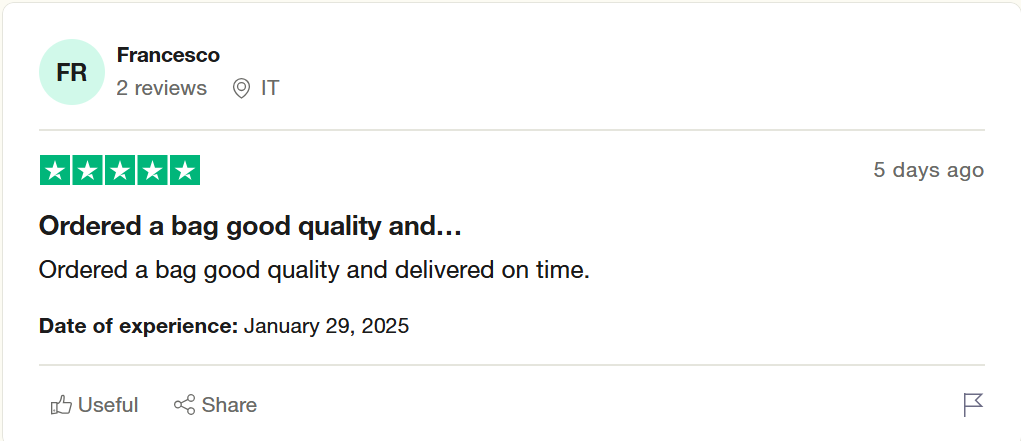This screenshot has height=441, width=1021.
Task: Open reviewer Francesco's profile name
Action: tap(168, 55)
